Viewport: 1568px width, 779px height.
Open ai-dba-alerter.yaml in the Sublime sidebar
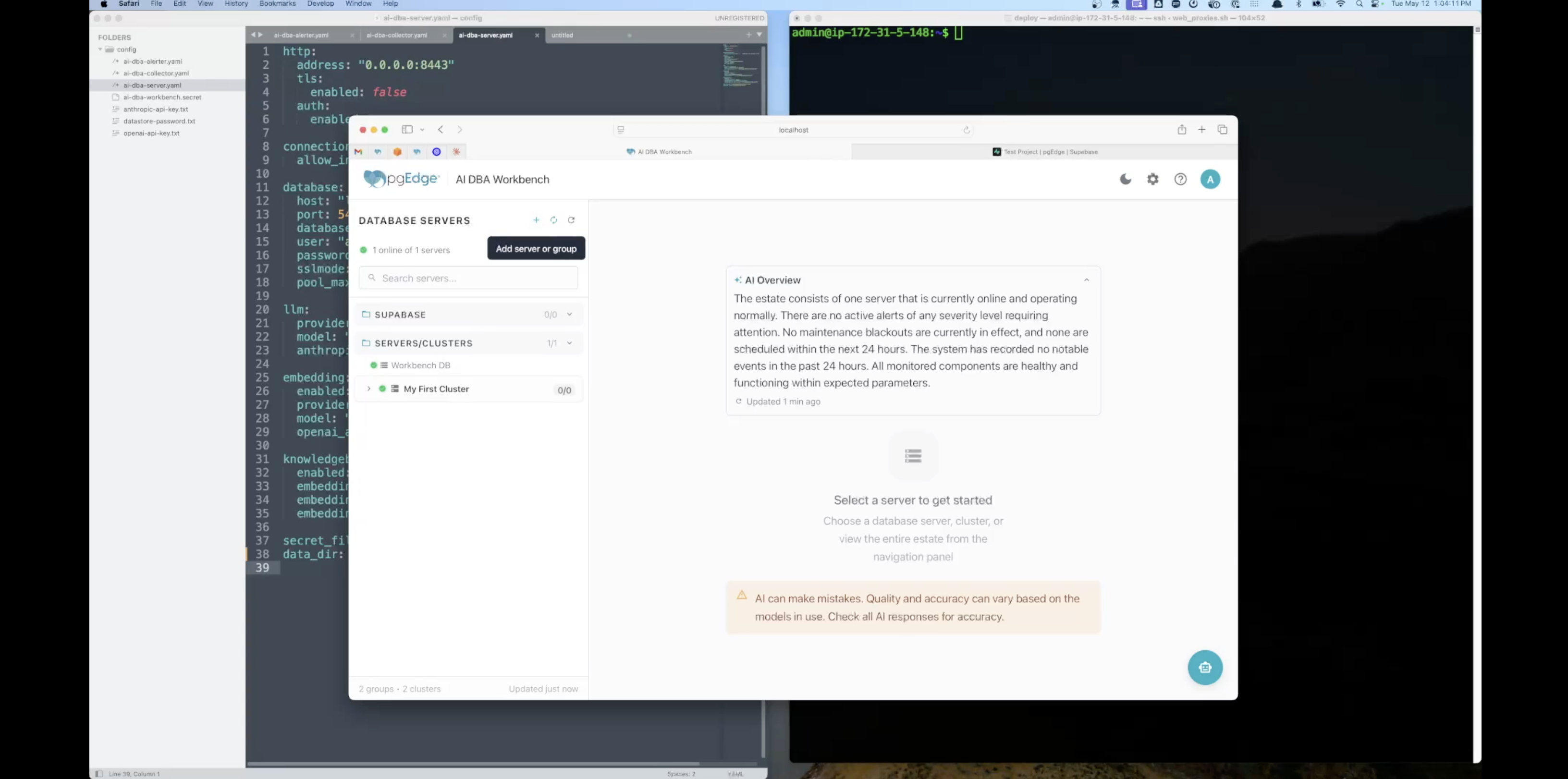153,61
